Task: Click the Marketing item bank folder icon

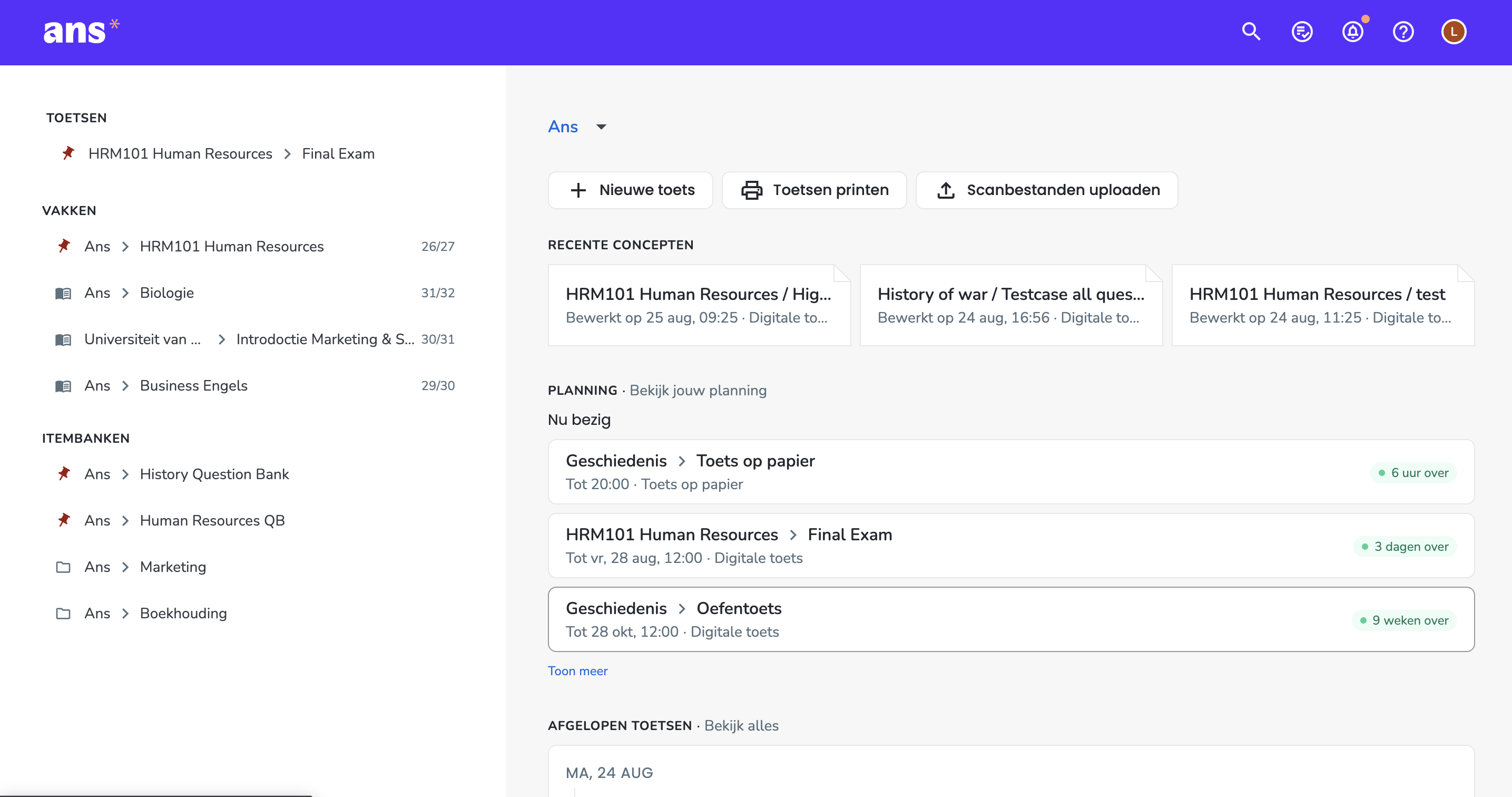Action: point(63,567)
